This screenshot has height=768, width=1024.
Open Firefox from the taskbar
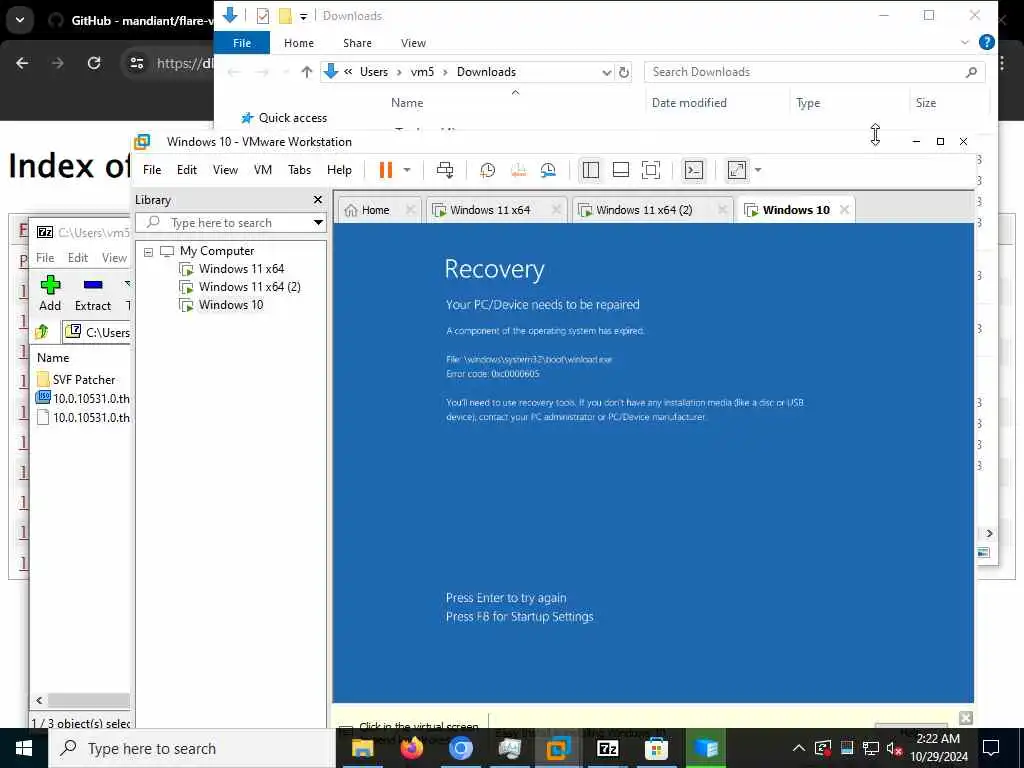pos(411,748)
